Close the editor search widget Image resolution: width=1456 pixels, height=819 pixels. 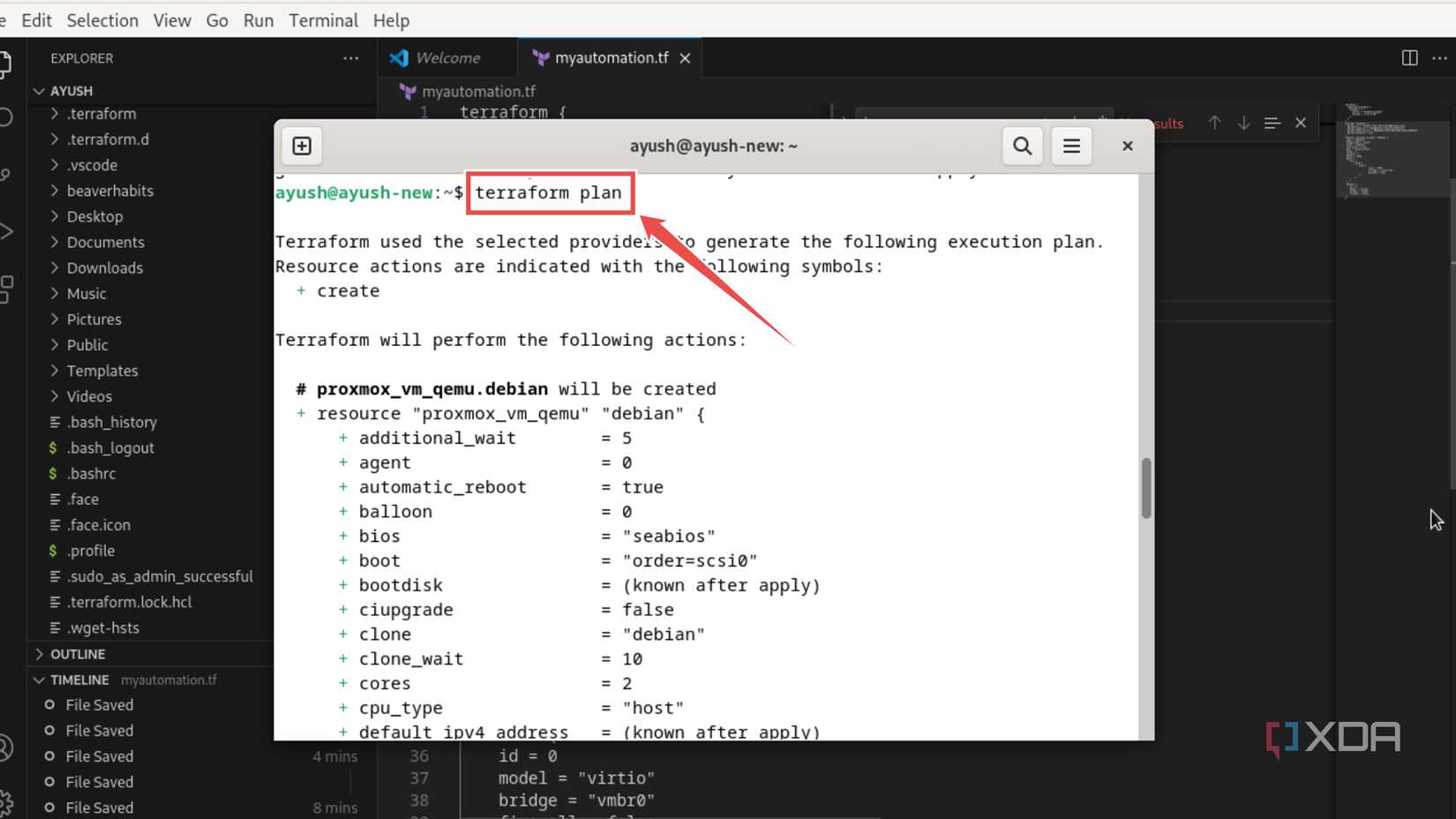(x=1300, y=123)
